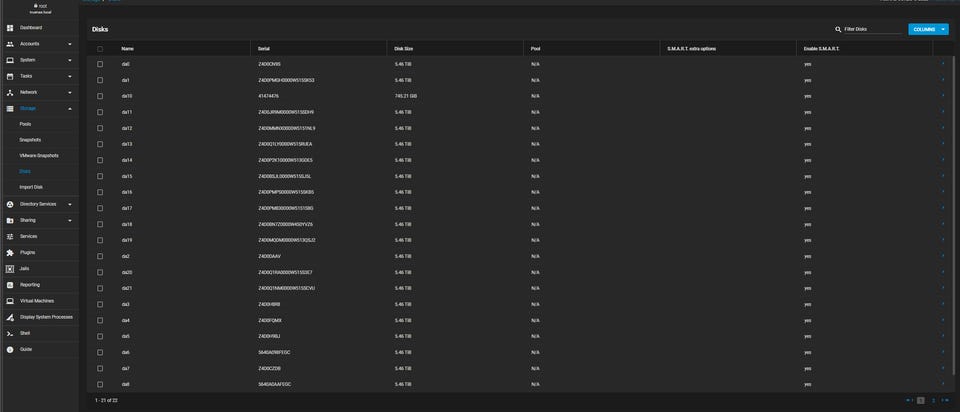This screenshot has width=960, height=412.
Task: Click the Directory Services icon
Action: point(10,204)
